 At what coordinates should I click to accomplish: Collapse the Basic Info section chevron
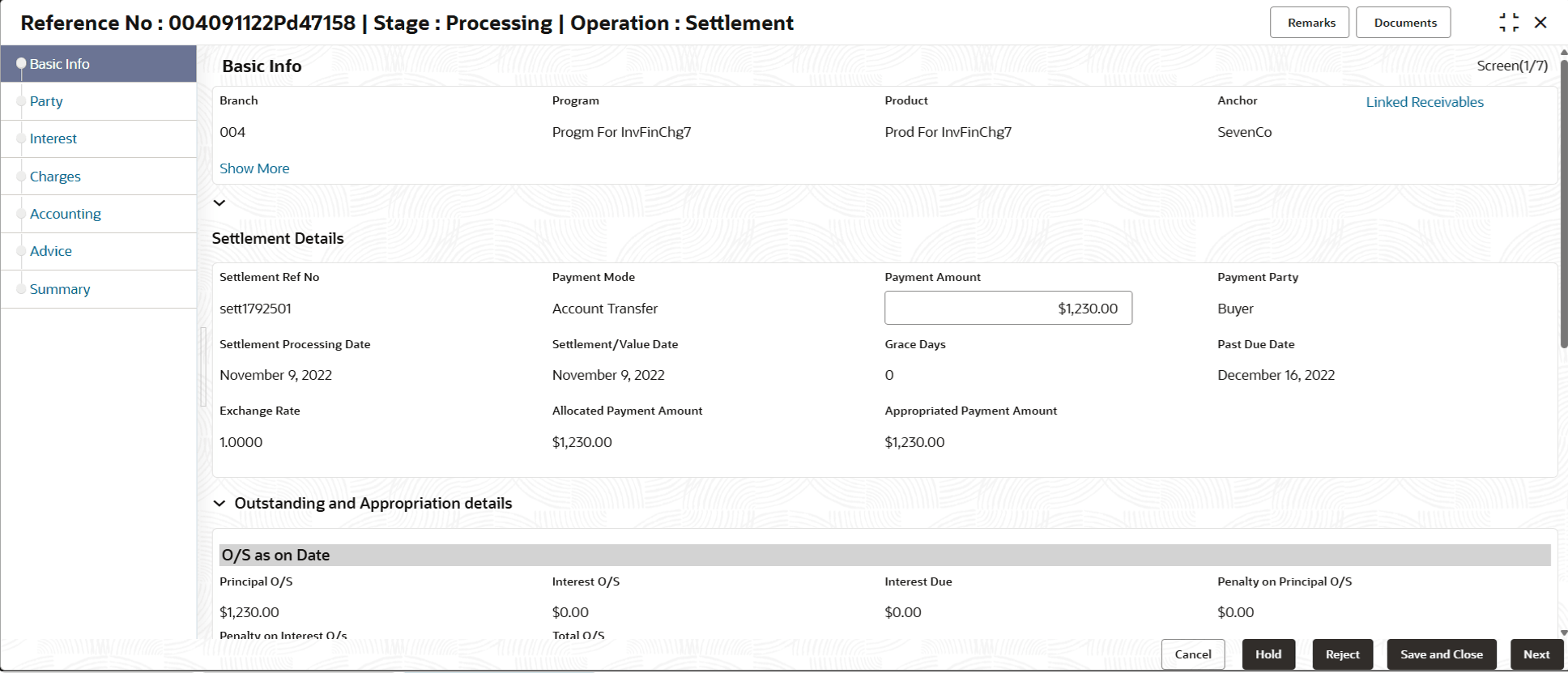click(219, 202)
